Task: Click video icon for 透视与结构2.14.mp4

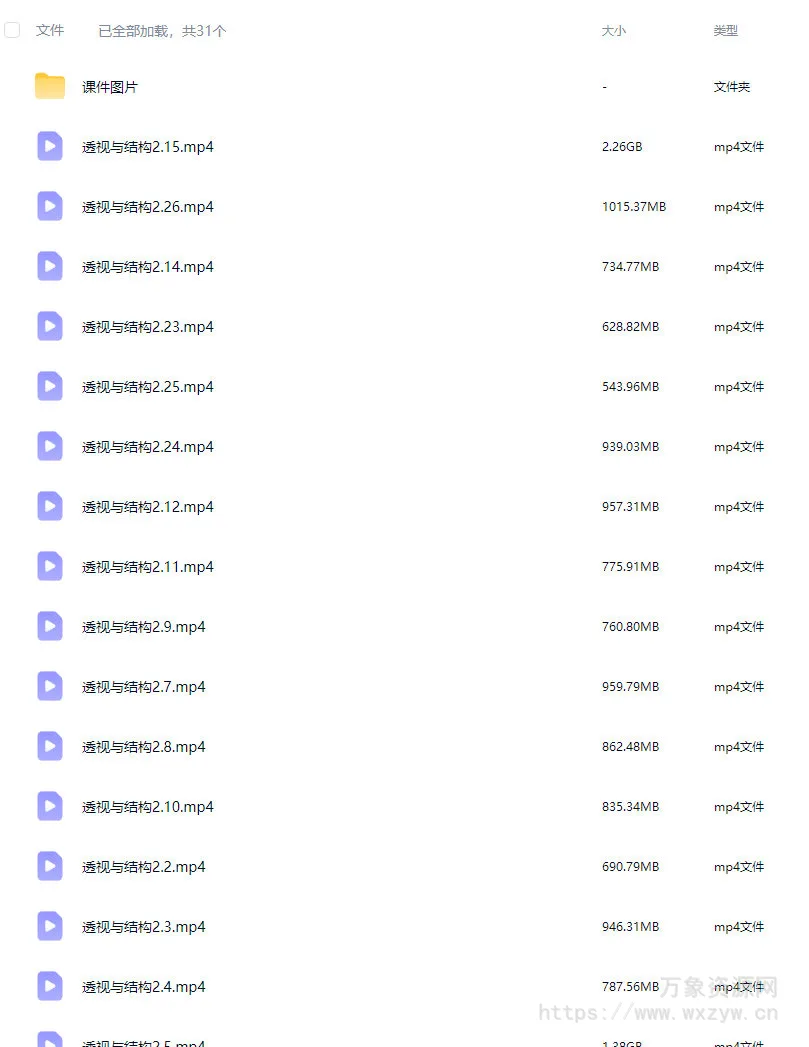Action: coord(49,266)
